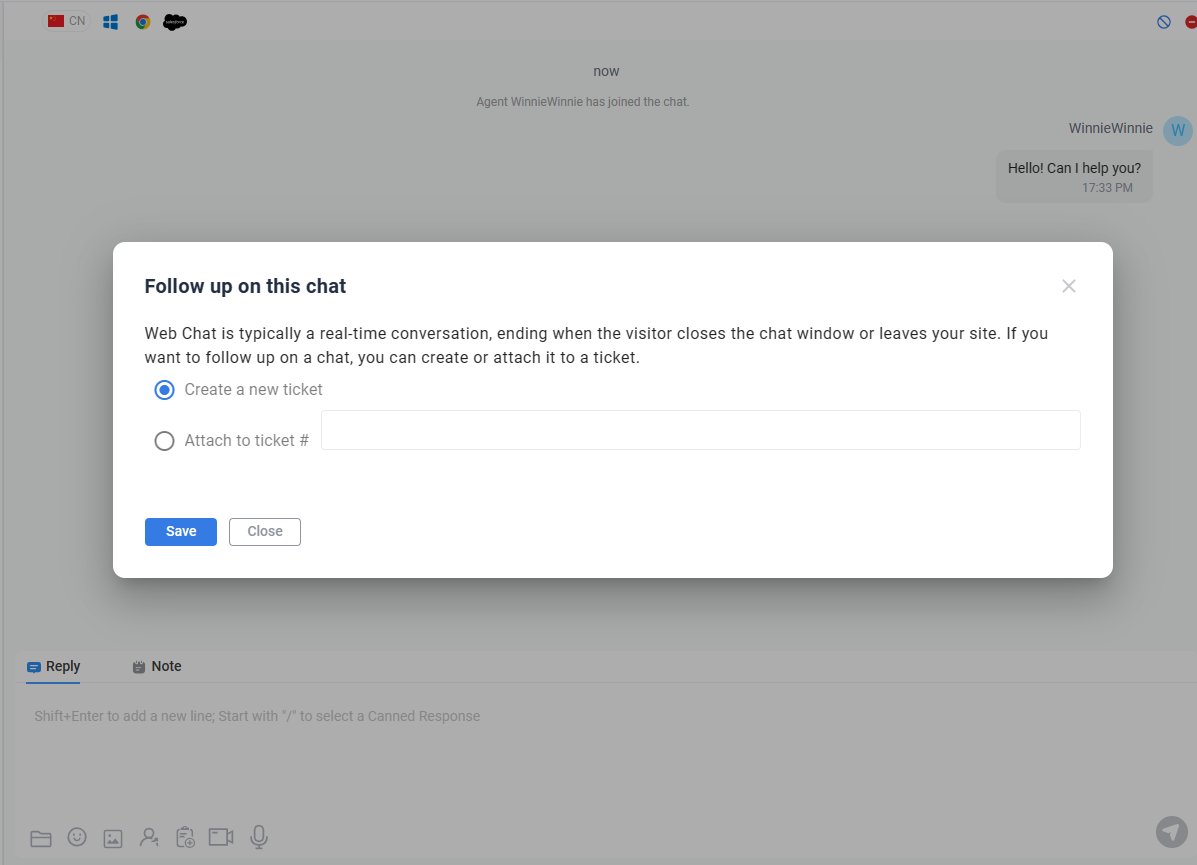Start a video call with camera icon

[x=221, y=837]
